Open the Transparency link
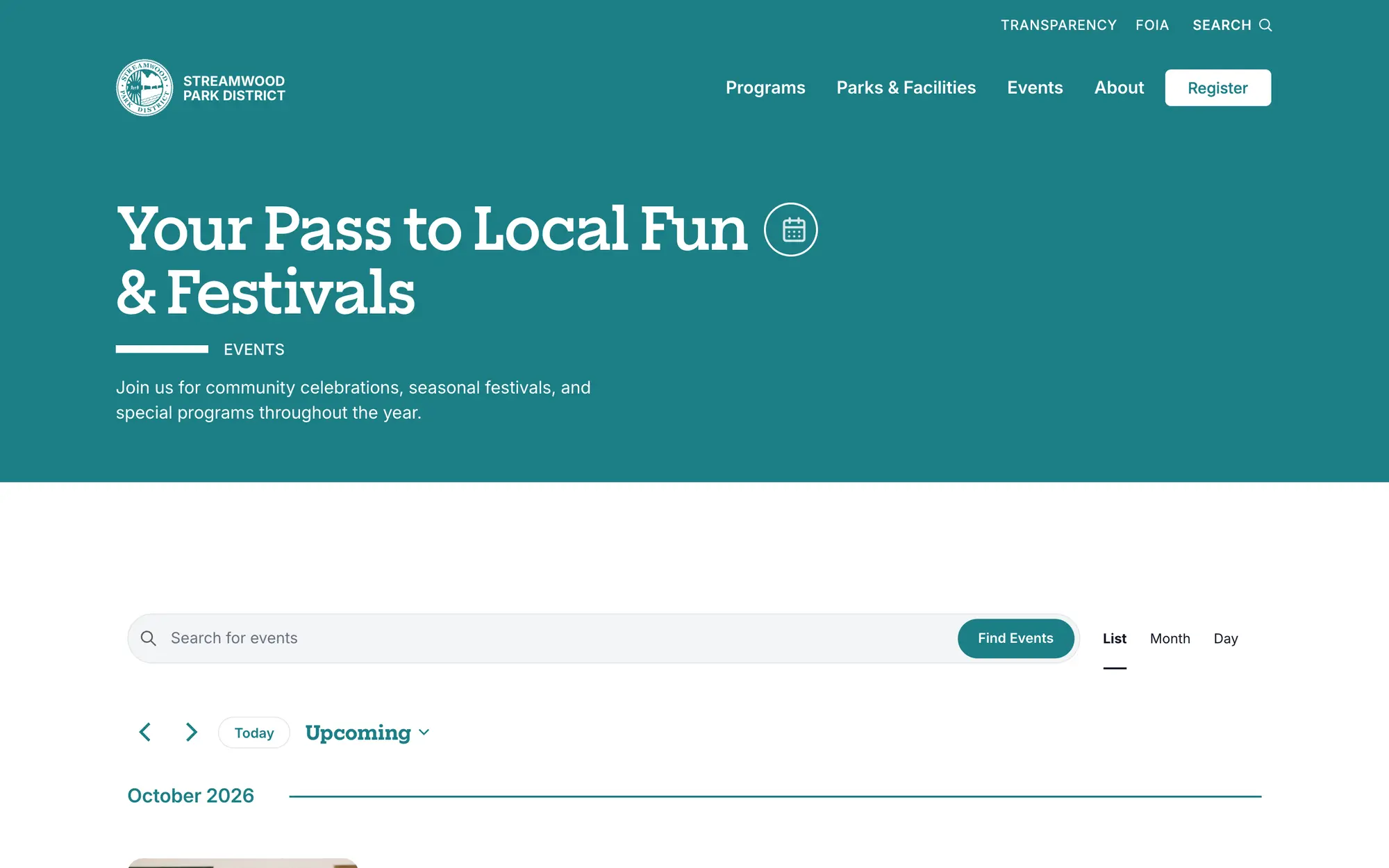This screenshot has width=1389, height=868. tap(1058, 25)
